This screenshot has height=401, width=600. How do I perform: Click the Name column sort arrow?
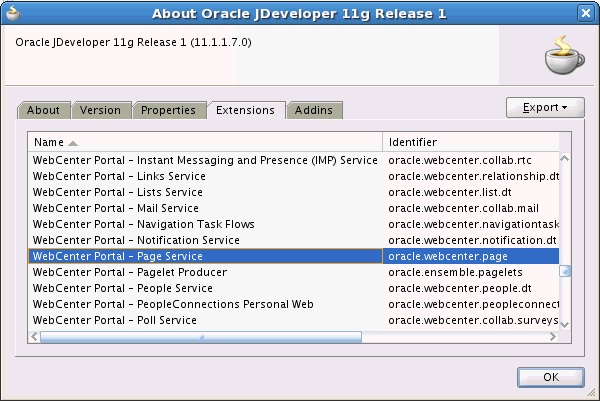tap(73, 143)
